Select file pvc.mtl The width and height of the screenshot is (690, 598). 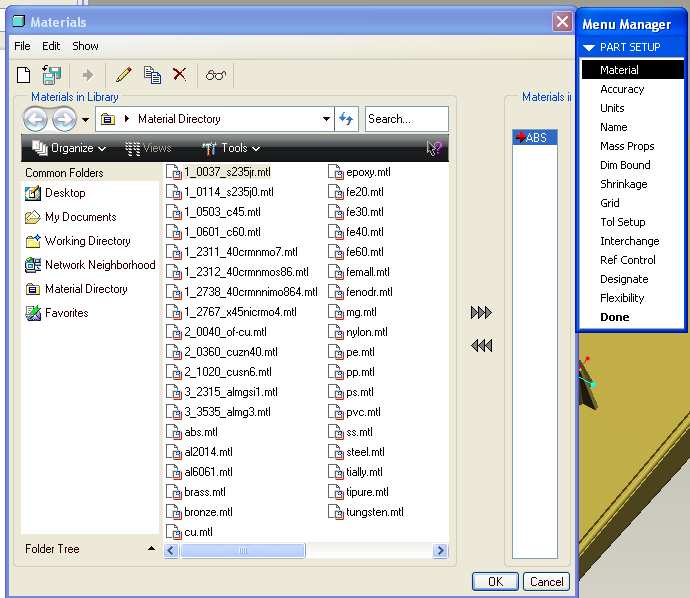click(x=355, y=412)
